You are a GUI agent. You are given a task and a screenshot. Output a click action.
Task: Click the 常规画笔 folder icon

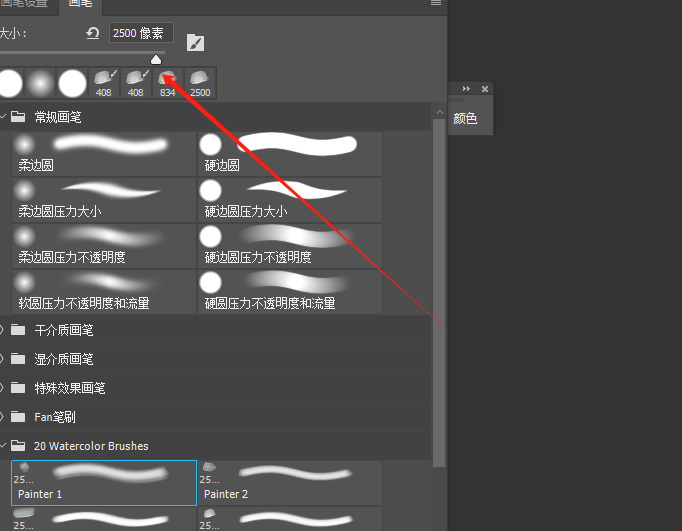18,117
